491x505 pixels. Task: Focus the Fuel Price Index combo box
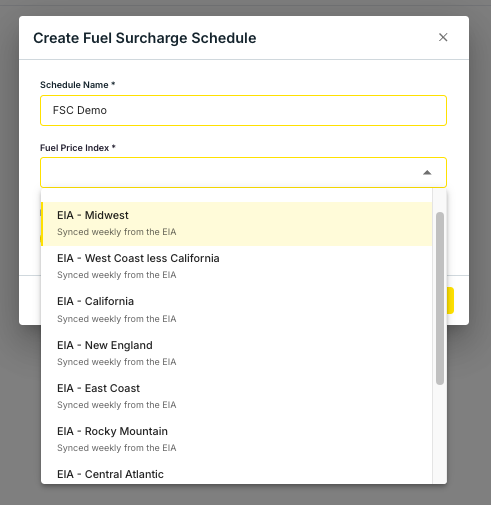point(243,172)
